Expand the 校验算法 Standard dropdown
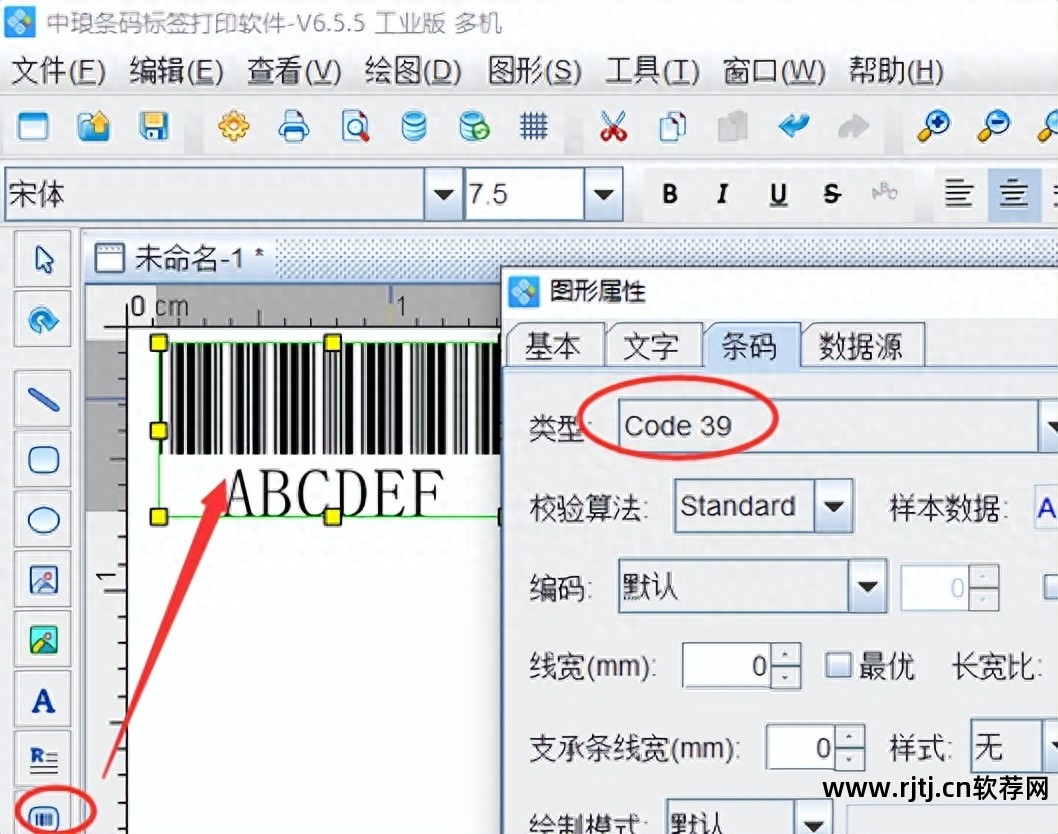The height and width of the screenshot is (834, 1058). [x=836, y=506]
